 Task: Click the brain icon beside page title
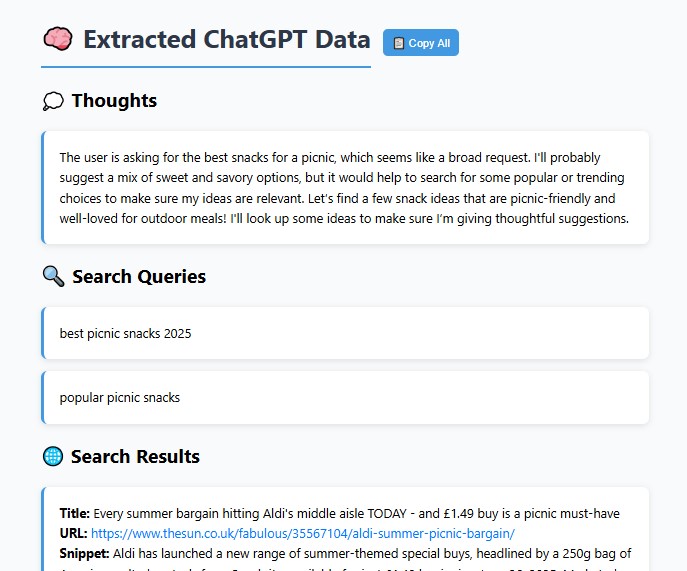[57, 39]
